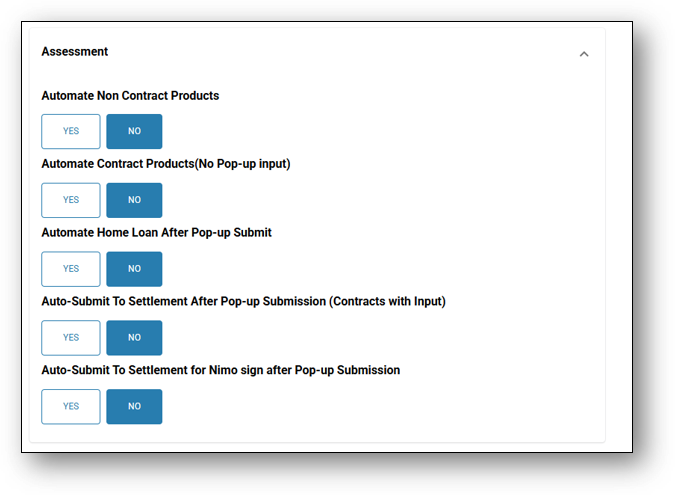Click the Automate Contract Products label text
The height and width of the screenshot is (495, 675).
coord(117,164)
